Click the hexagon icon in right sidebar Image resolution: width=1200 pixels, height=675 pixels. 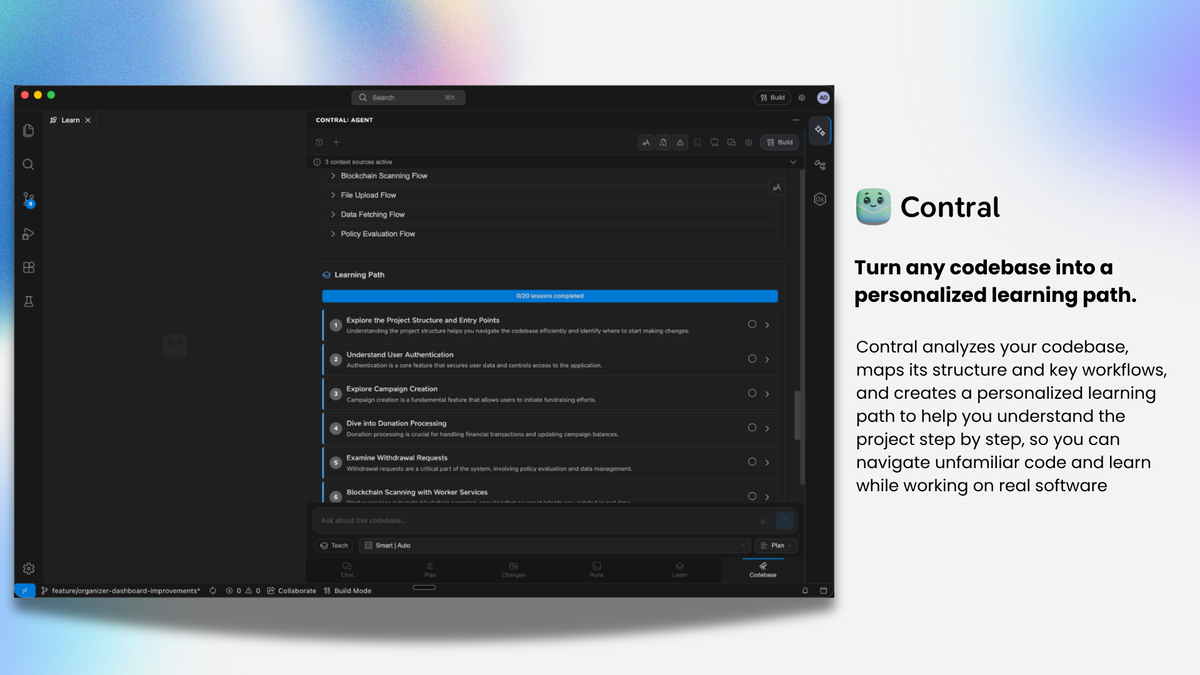pos(820,199)
